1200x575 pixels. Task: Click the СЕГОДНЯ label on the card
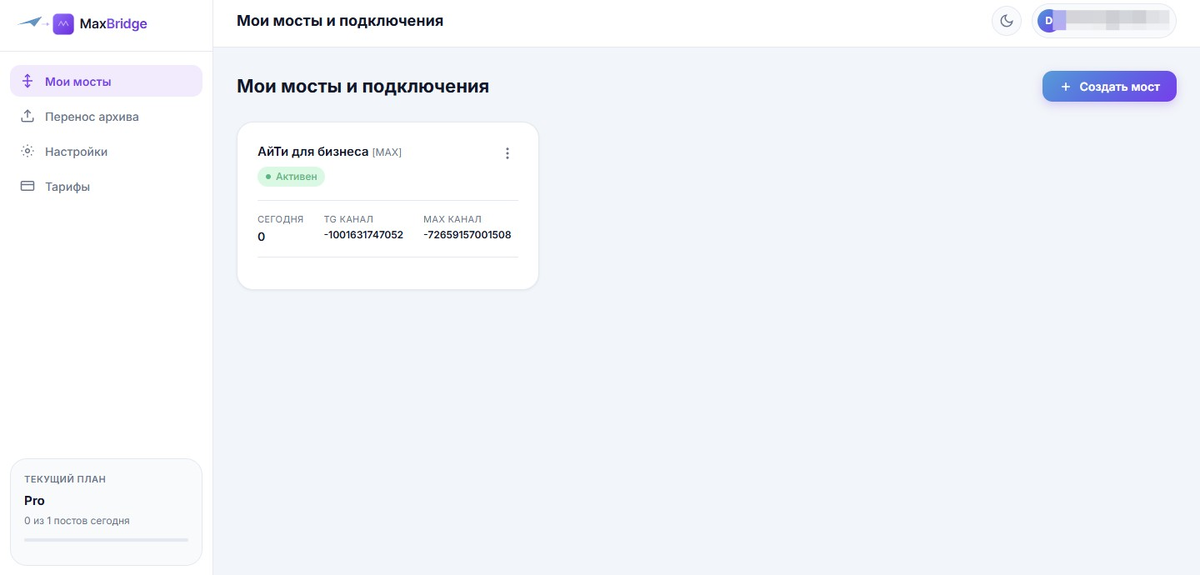[x=280, y=219]
